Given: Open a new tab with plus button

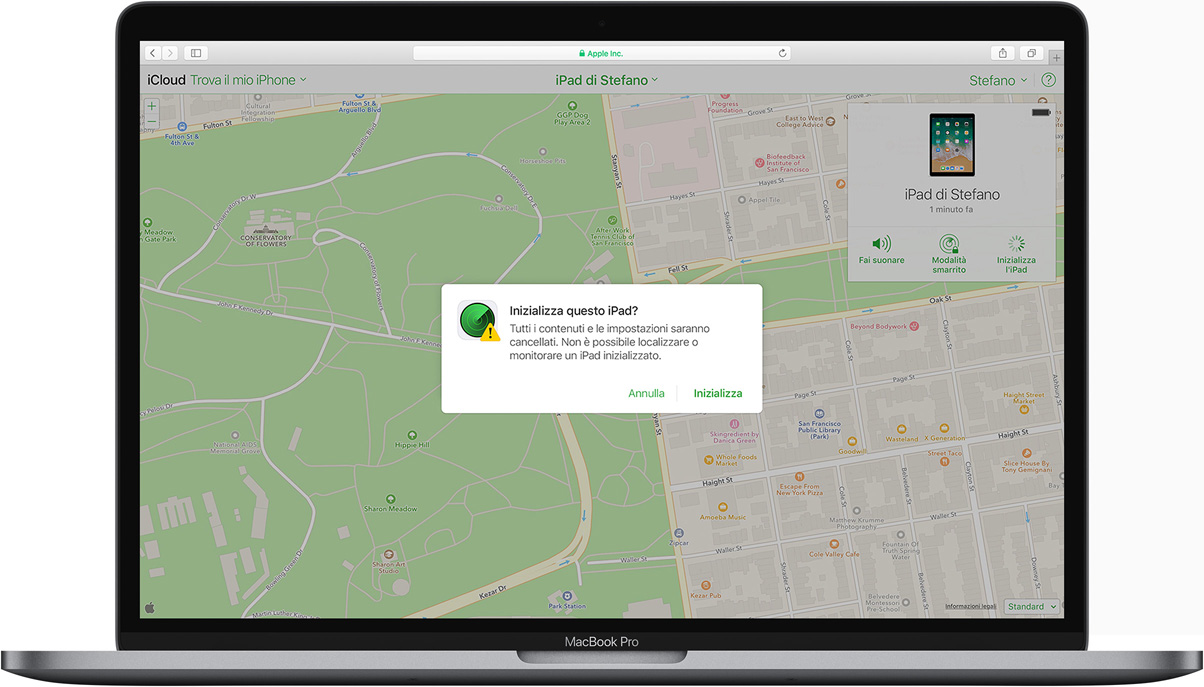Looking at the screenshot, I should click(1057, 57).
